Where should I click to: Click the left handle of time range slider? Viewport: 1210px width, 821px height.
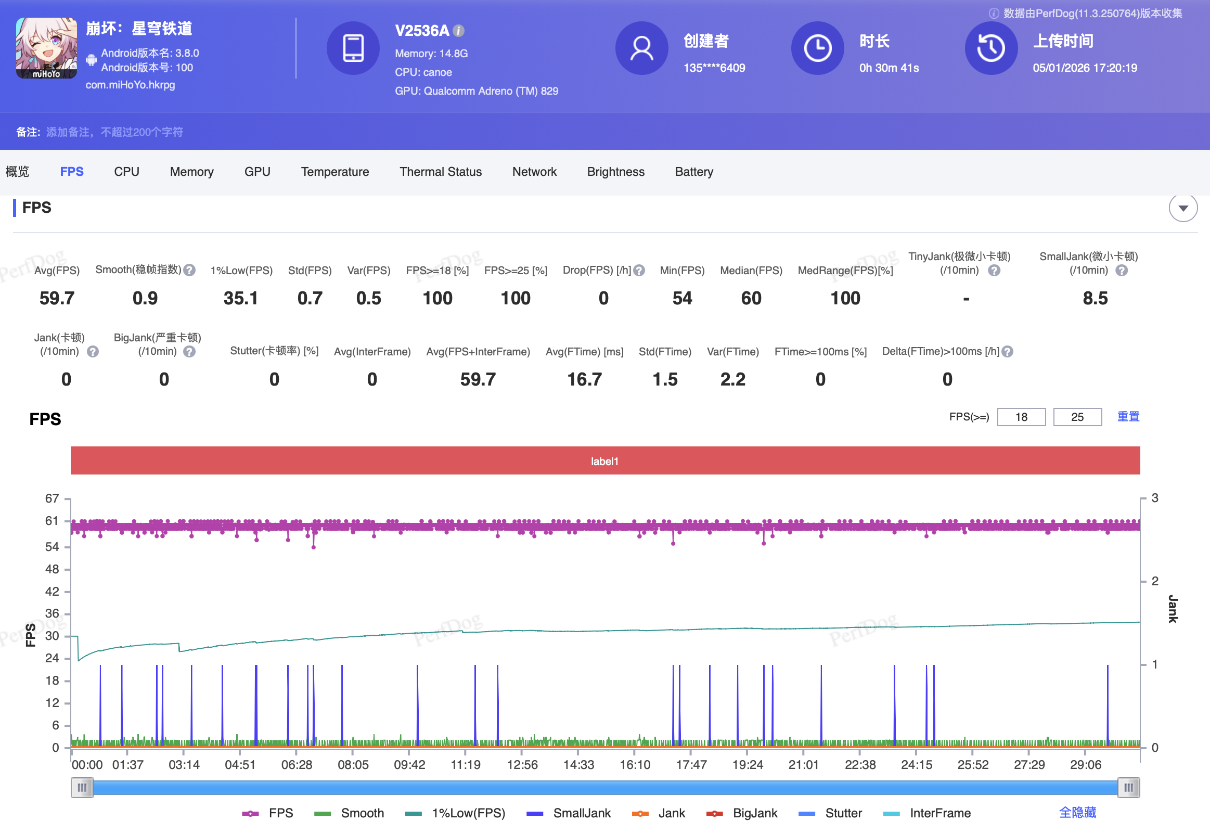83,788
